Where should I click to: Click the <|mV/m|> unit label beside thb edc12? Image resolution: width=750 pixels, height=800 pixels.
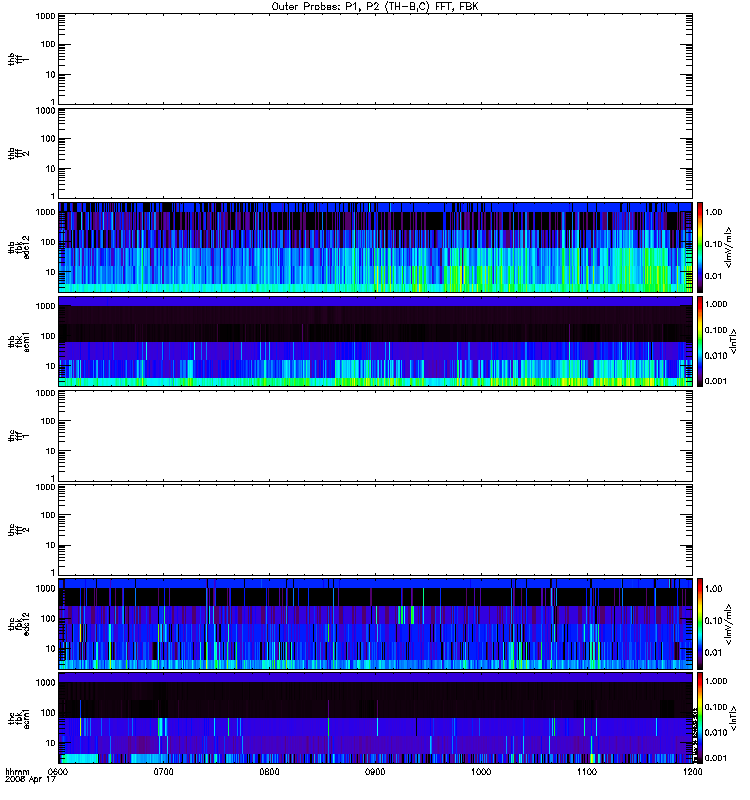pyautogui.click(x=729, y=247)
